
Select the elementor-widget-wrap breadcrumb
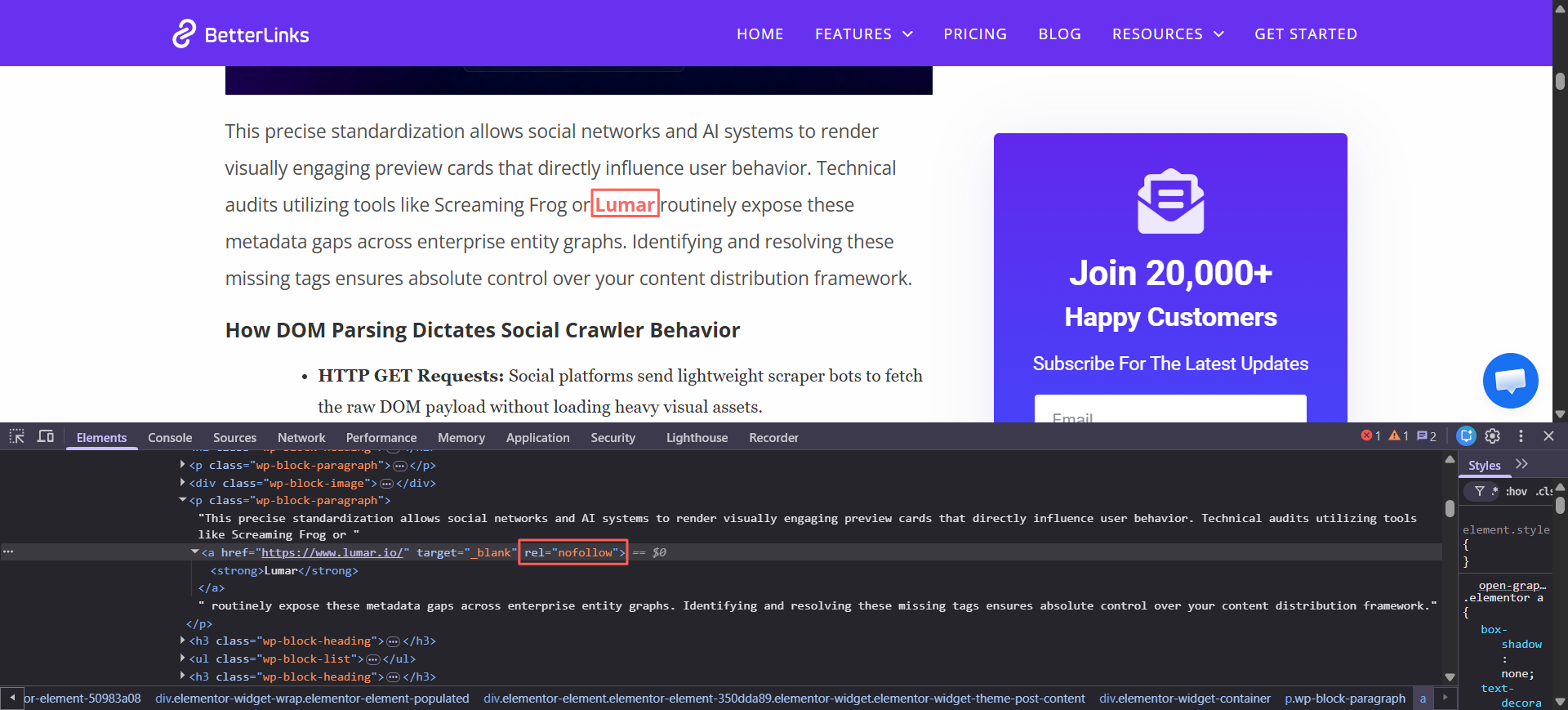(x=312, y=699)
